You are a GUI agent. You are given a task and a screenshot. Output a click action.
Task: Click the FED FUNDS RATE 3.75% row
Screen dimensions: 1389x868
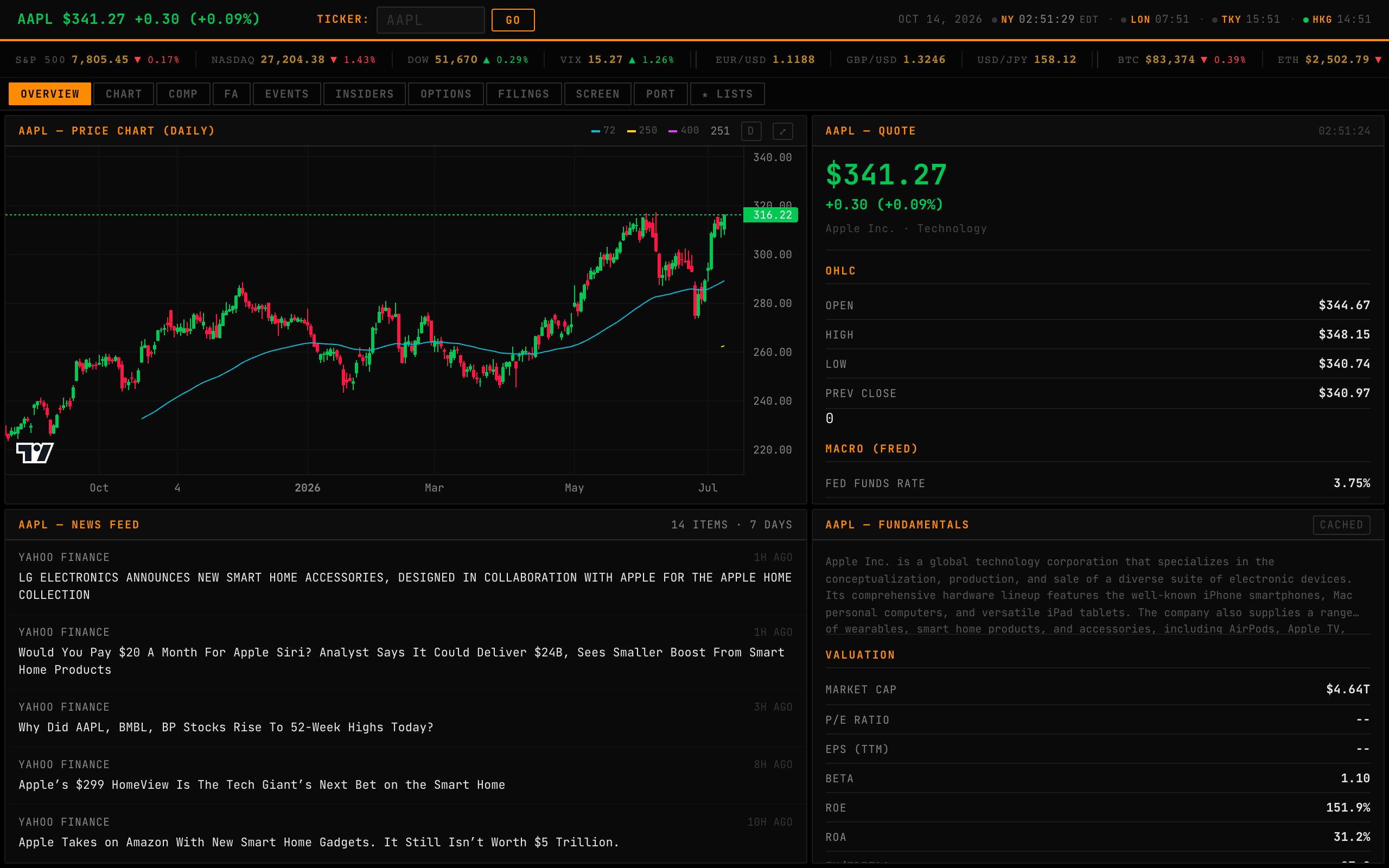tap(1098, 483)
